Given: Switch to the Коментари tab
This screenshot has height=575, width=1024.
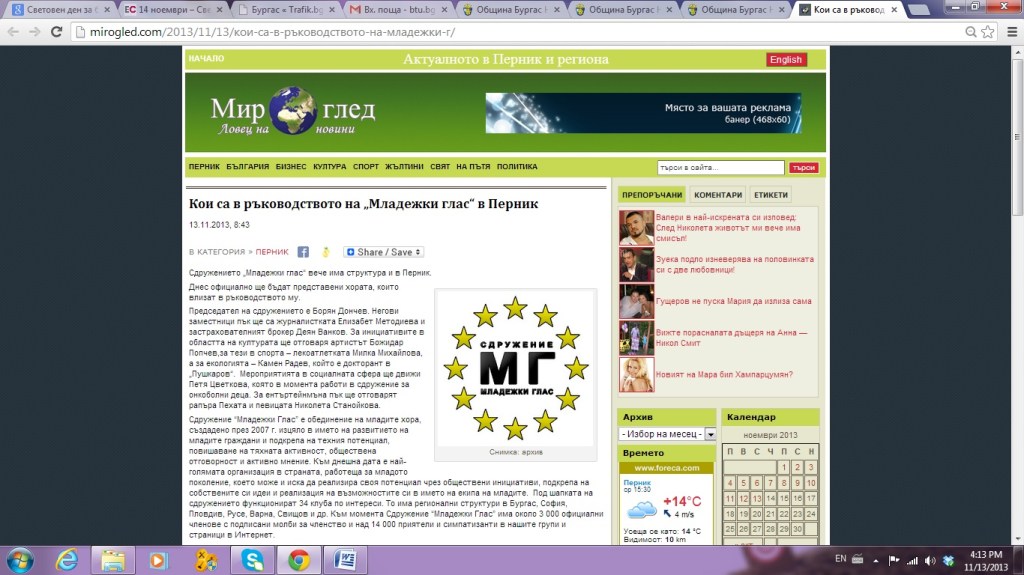Looking at the screenshot, I should 717,195.
